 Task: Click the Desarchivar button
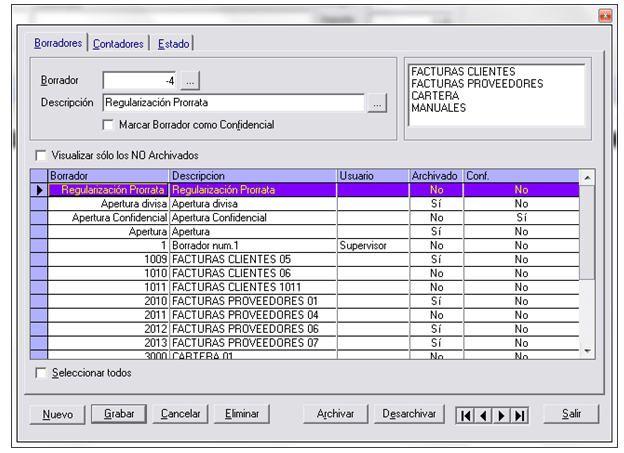pos(409,414)
